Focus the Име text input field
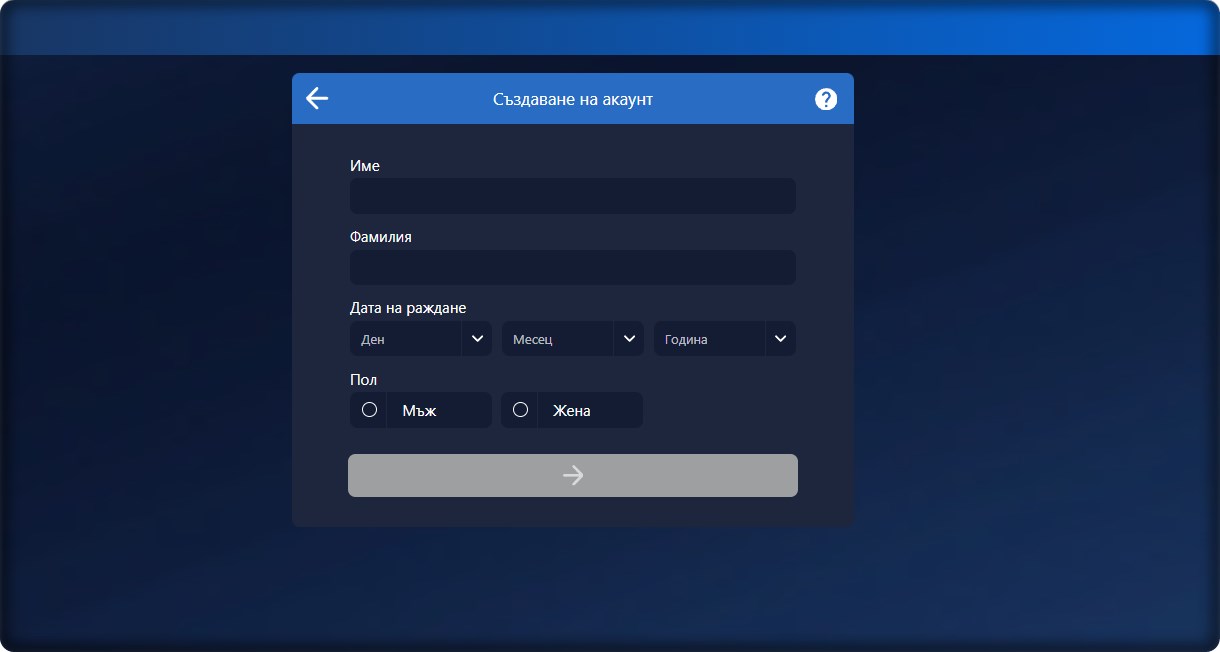Screen dimensions: 1220x652 [572, 196]
